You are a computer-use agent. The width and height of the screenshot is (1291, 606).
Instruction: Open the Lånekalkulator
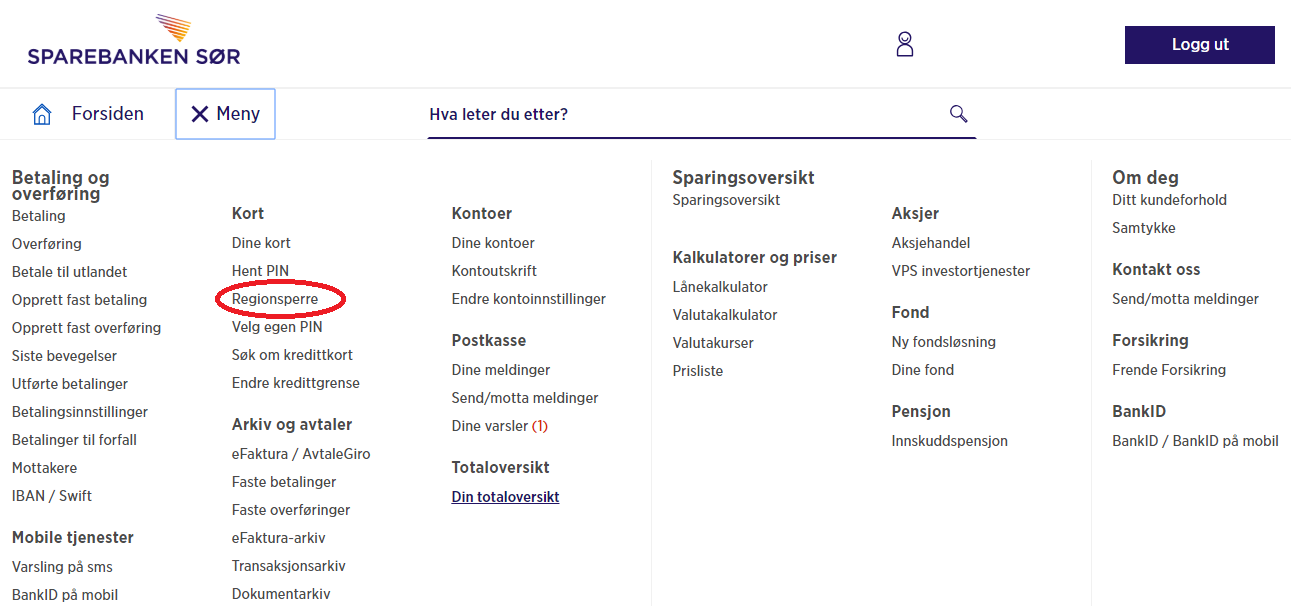coord(720,287)
